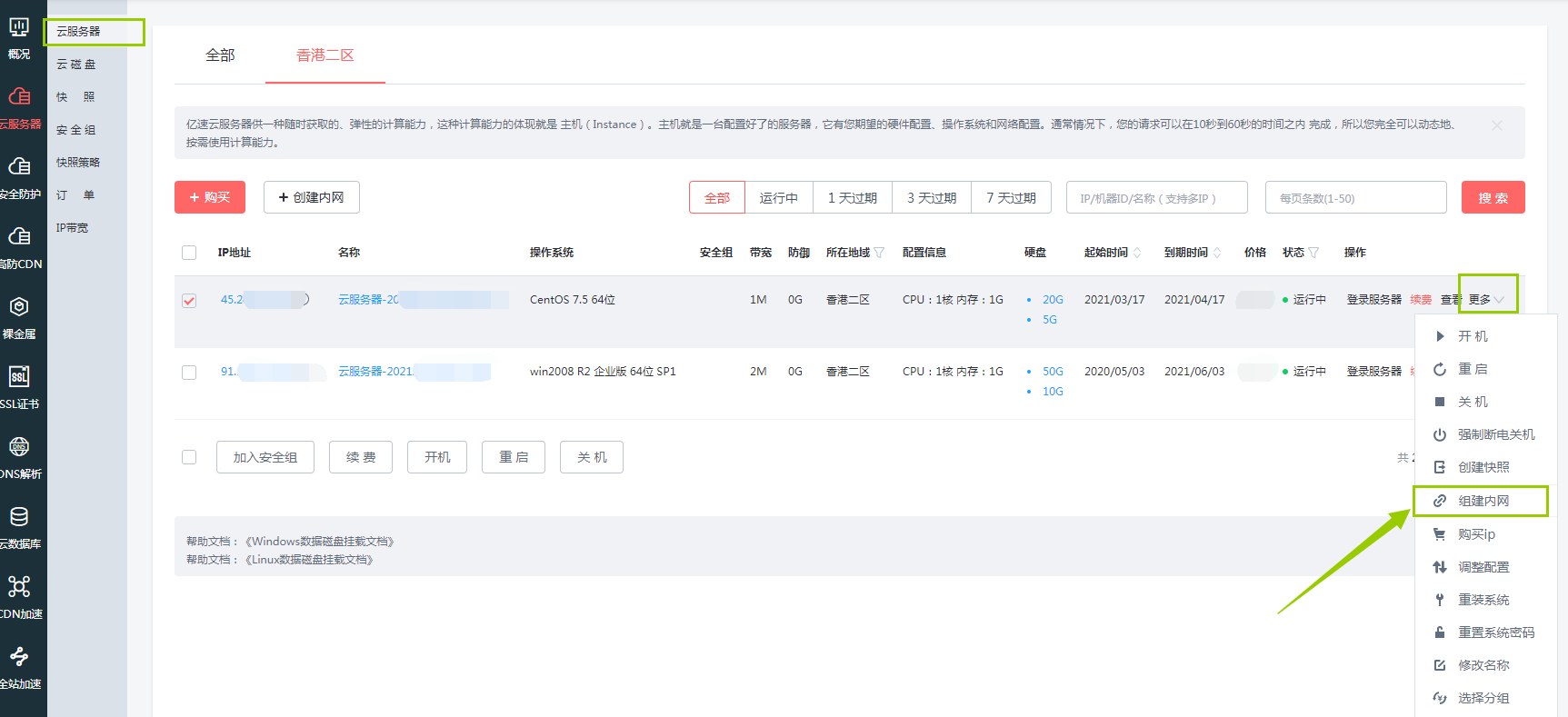
Task: Select the 云服务器 cloud server sidebar icon
Action: pyautogui.click(x=19, y=96)
